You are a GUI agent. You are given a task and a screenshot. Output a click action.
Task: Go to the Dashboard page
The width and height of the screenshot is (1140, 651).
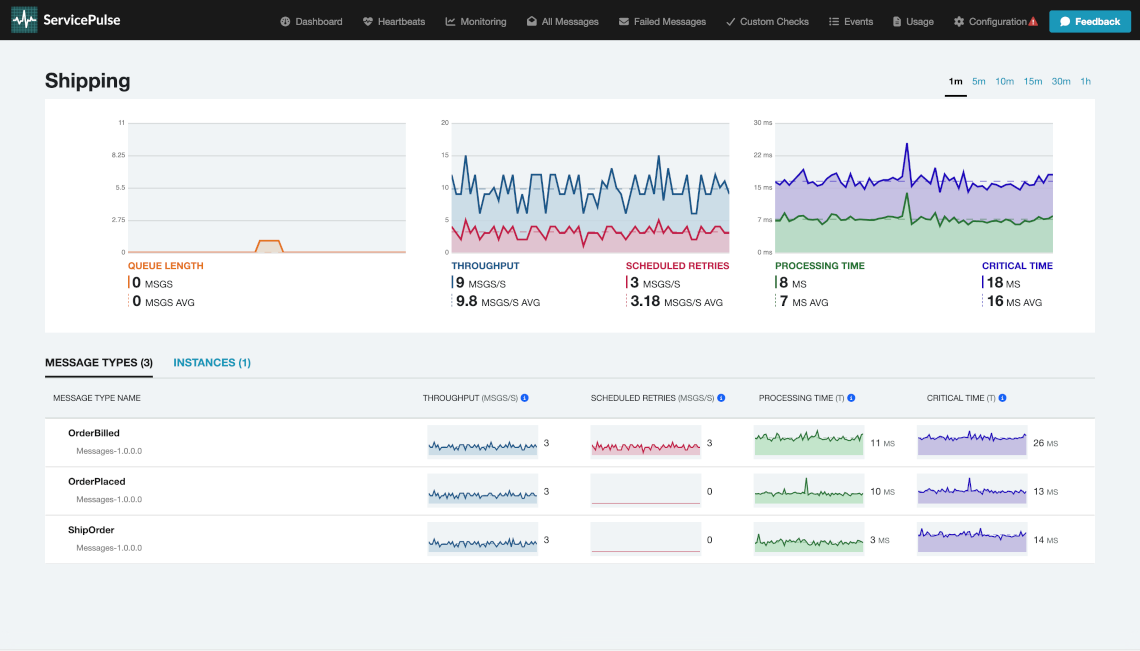[311, 21]
